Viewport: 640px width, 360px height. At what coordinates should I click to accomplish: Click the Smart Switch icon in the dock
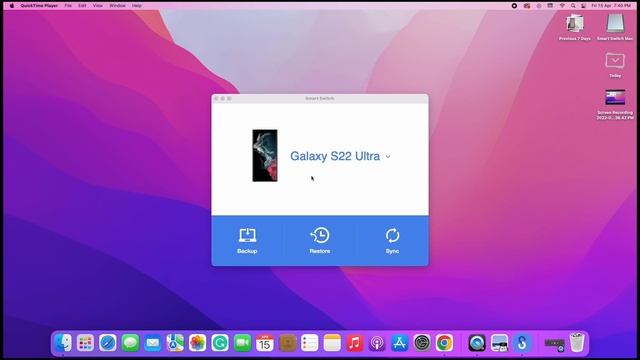click(522, 343)
